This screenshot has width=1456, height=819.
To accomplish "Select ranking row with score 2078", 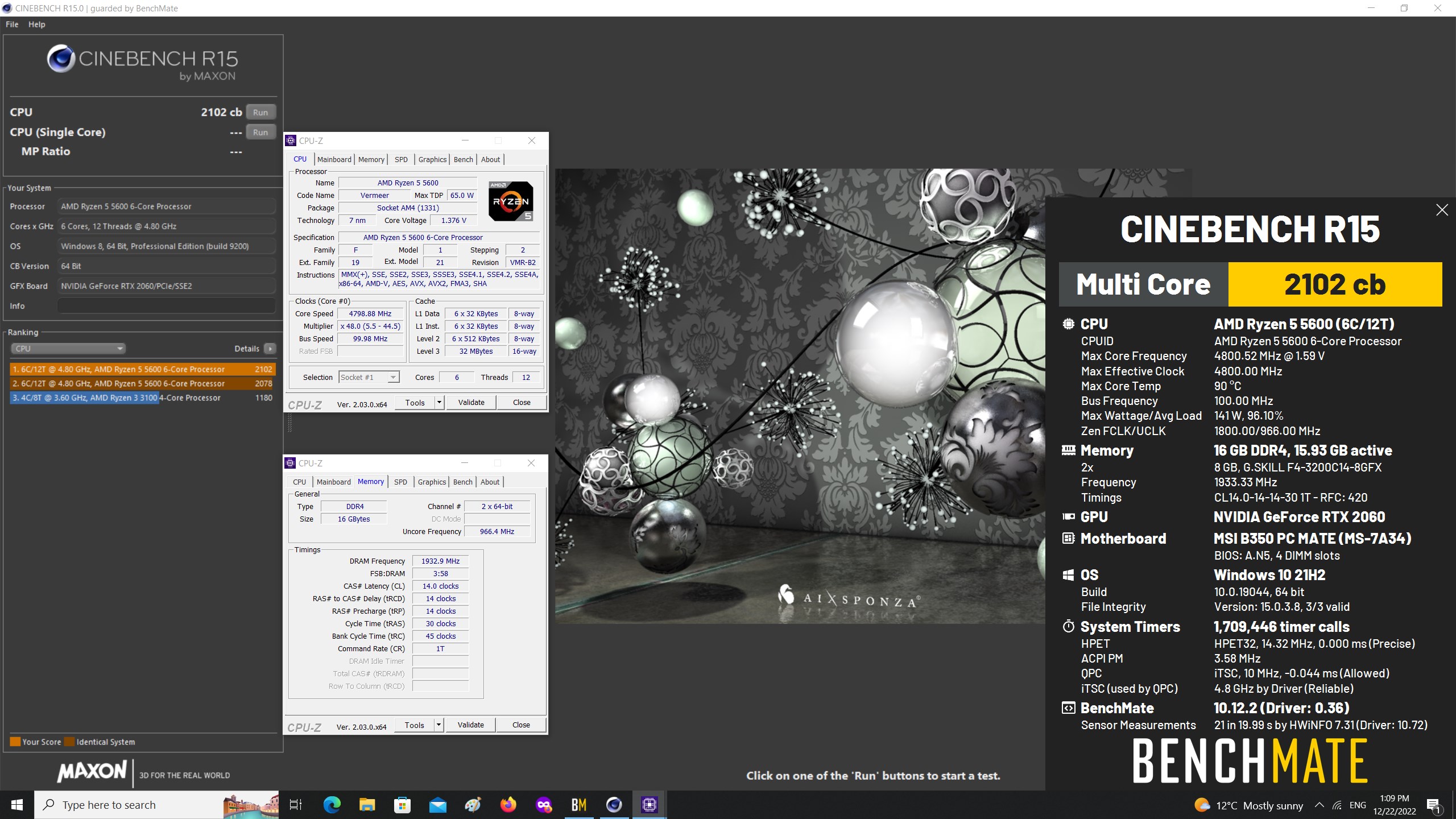I will pos(143,383).
